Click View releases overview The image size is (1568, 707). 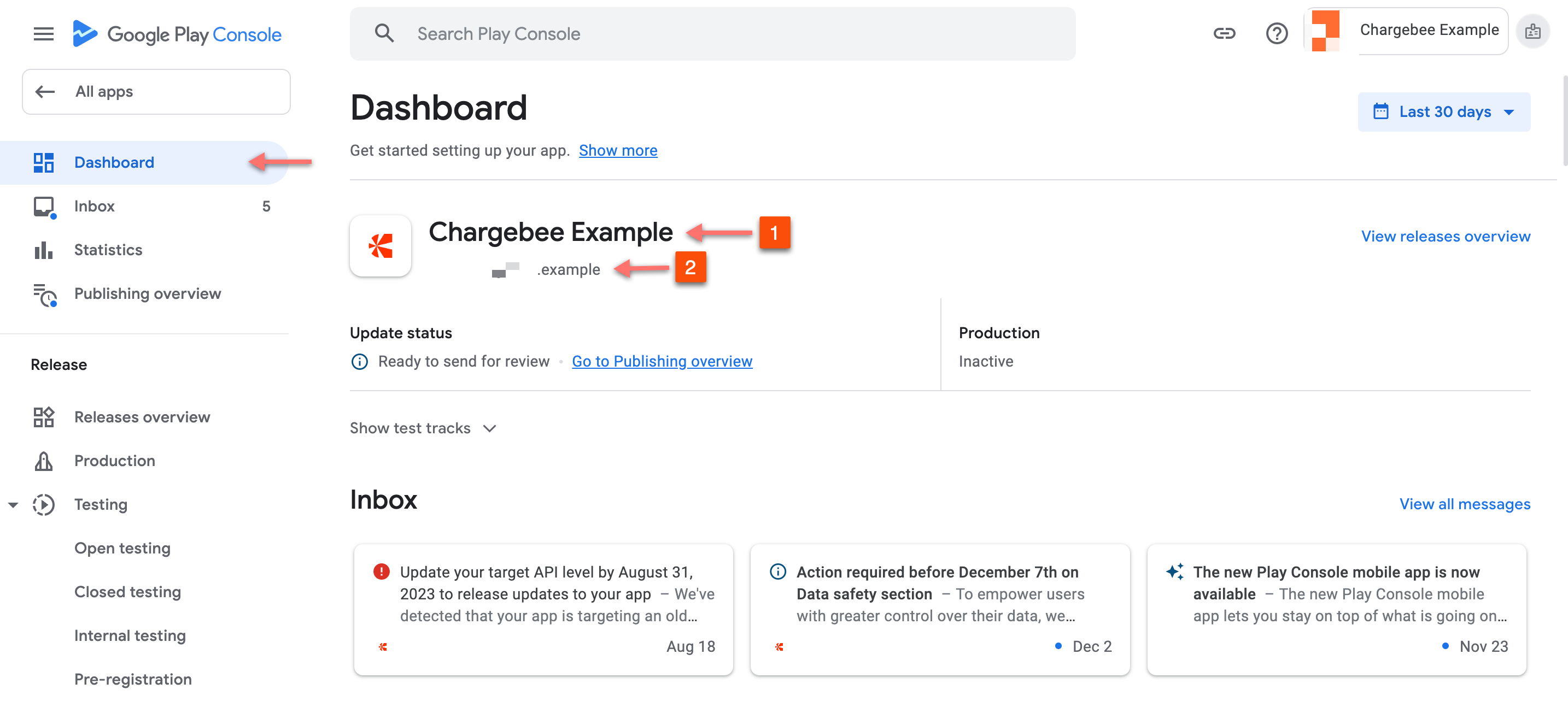[x=1445, y=236]
